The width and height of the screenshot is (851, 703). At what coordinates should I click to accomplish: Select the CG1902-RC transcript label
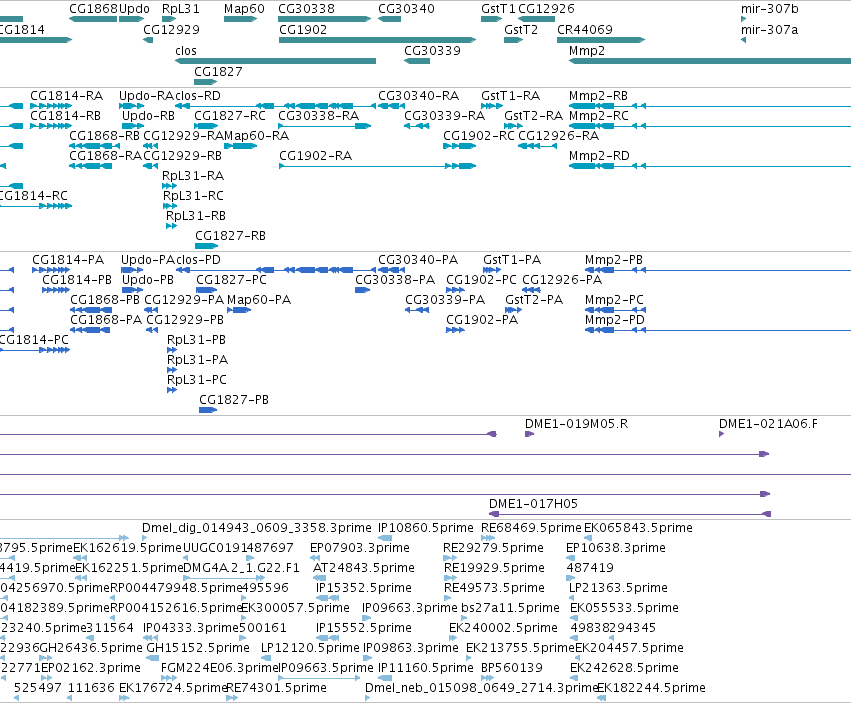point(479,136)
